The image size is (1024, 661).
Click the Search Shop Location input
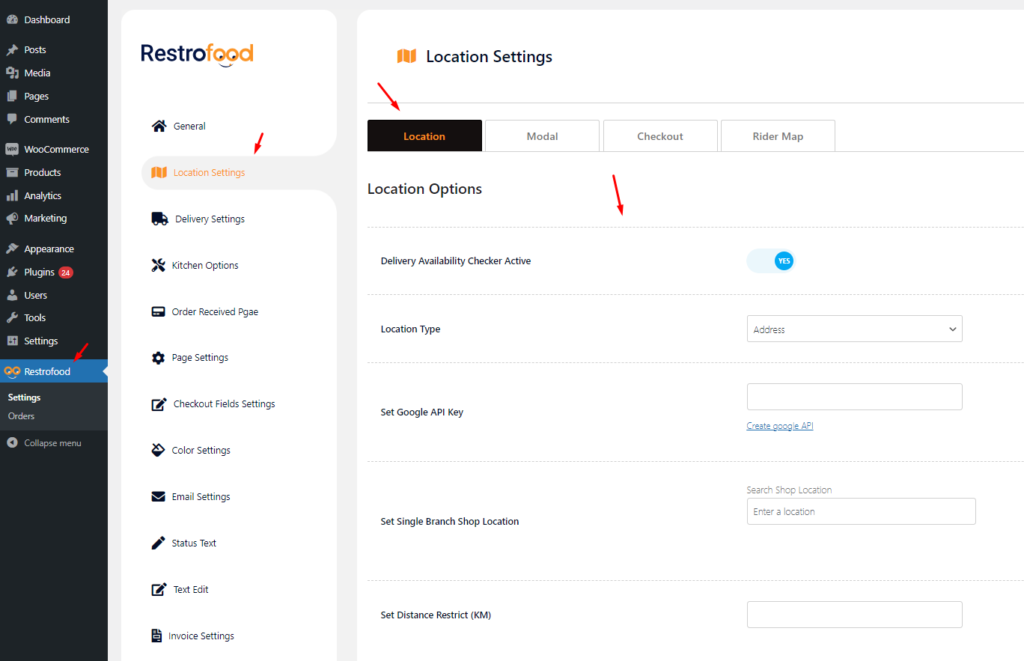[860, 512]
